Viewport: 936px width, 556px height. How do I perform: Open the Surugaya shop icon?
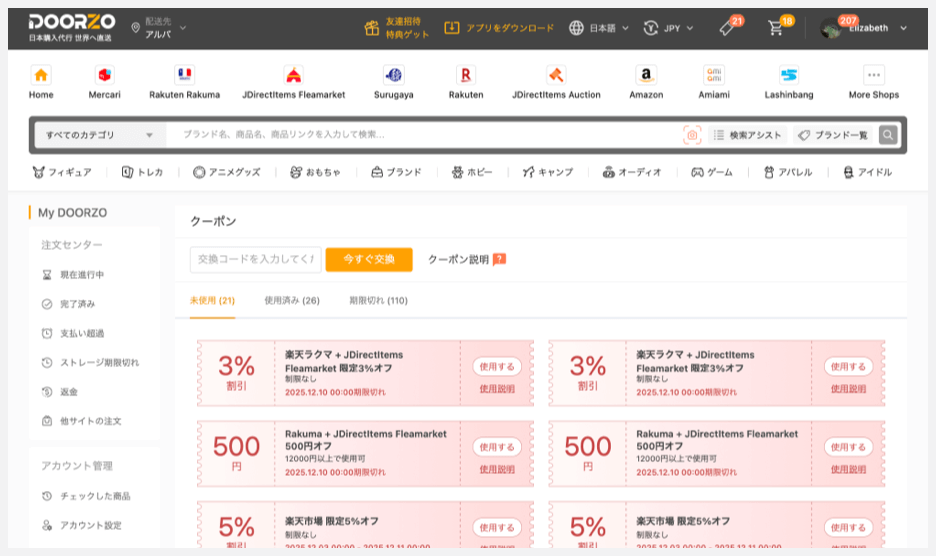coord(393,75)
